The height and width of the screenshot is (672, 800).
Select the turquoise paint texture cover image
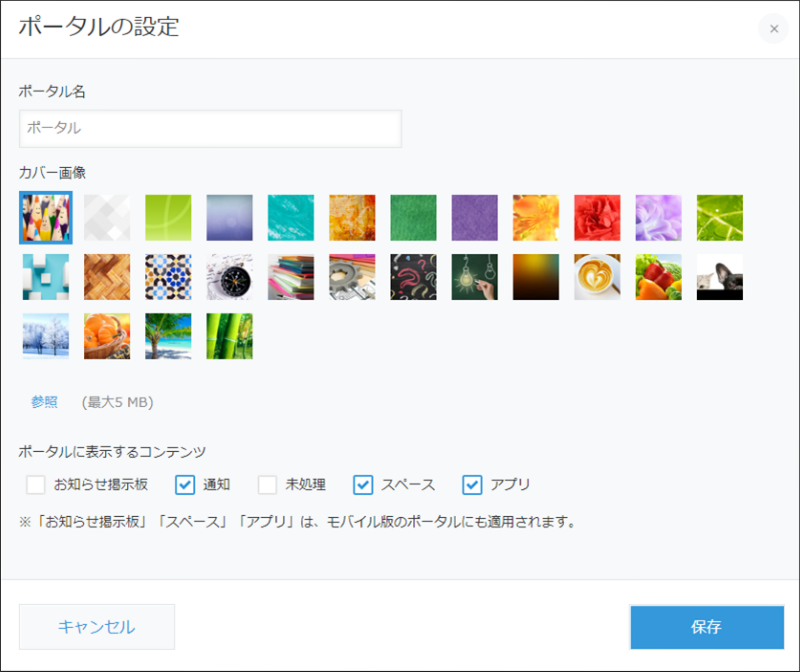[291, 218]
